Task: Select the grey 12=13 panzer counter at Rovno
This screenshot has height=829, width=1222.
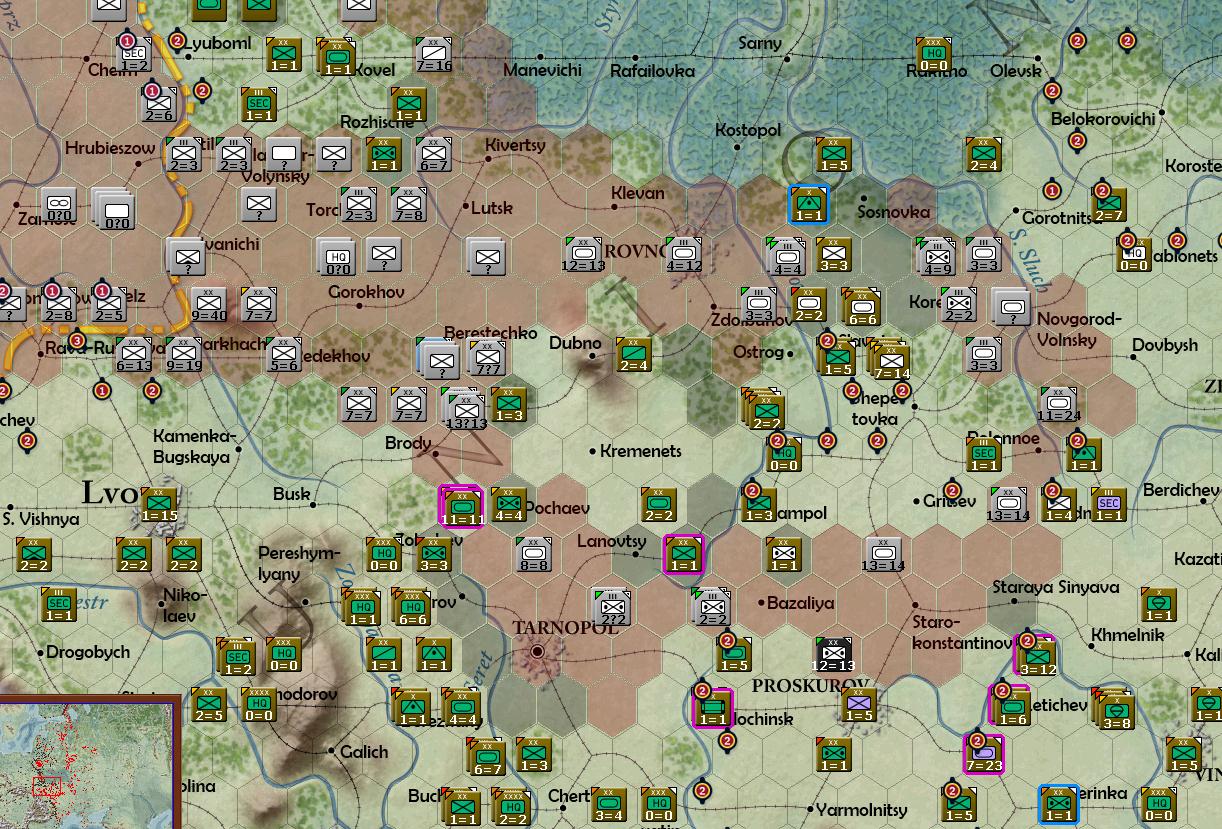Action: click(584, 254)
